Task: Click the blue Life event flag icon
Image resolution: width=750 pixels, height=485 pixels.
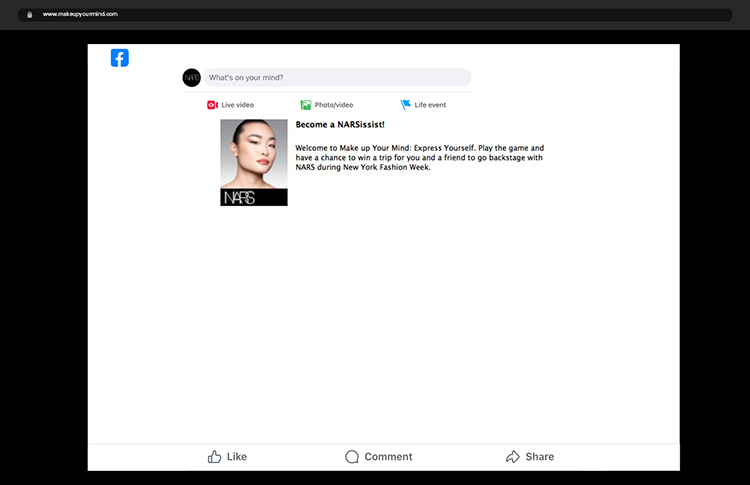Action: tap(406, 105)
